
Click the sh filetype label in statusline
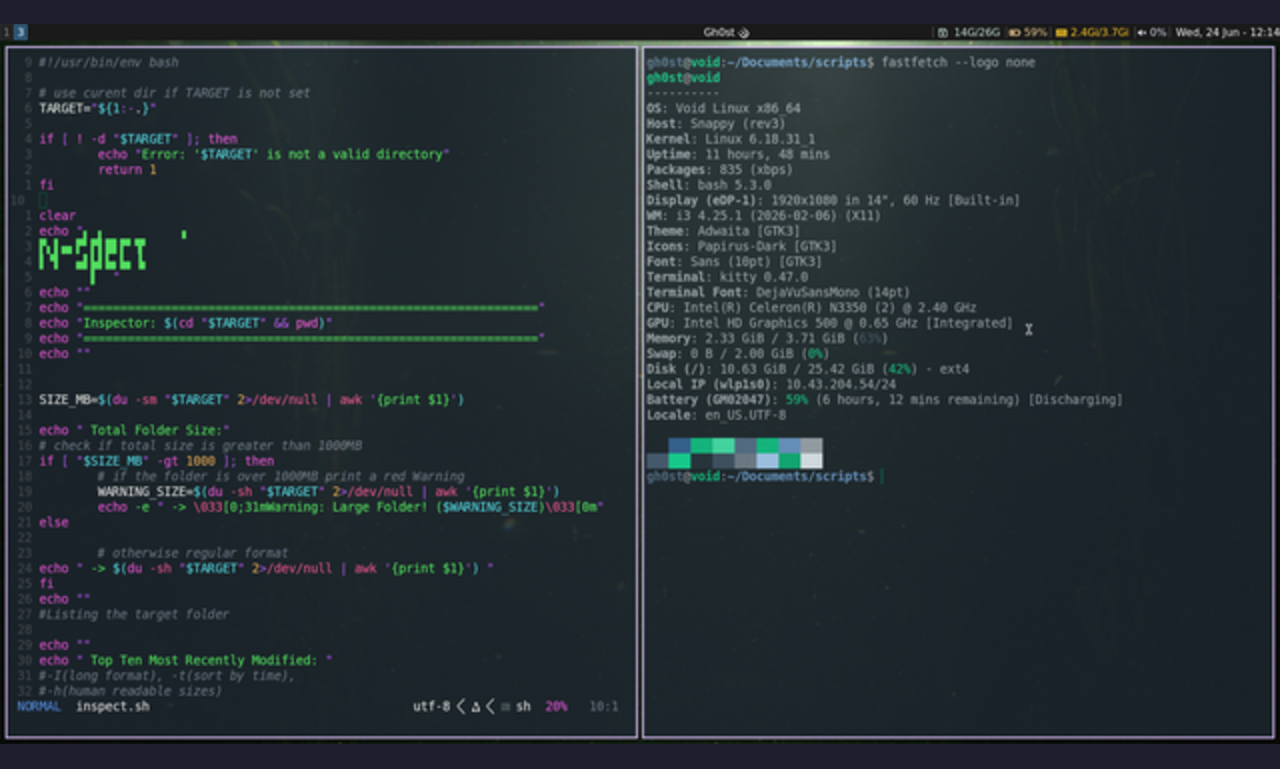click(x=523, y=706)
